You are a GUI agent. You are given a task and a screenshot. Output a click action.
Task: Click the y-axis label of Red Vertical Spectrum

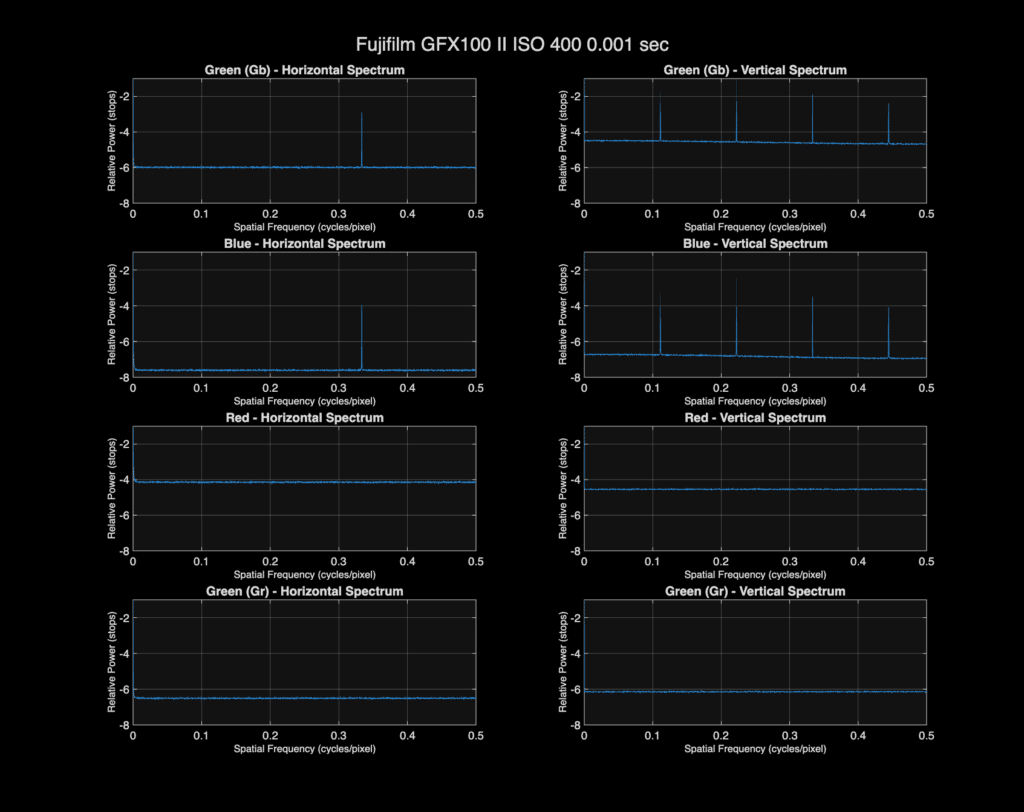[x=562, y=488]
